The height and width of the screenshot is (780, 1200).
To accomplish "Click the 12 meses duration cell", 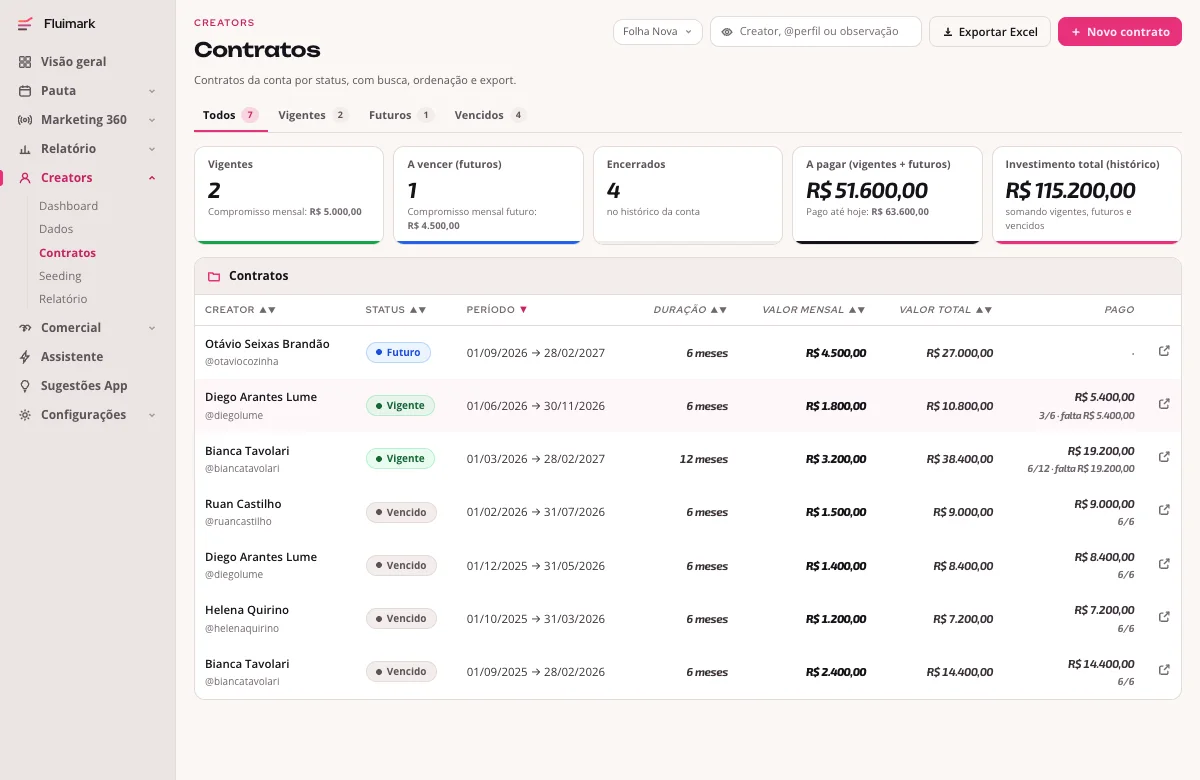I will pyautogui.click(x=704, y=459).
